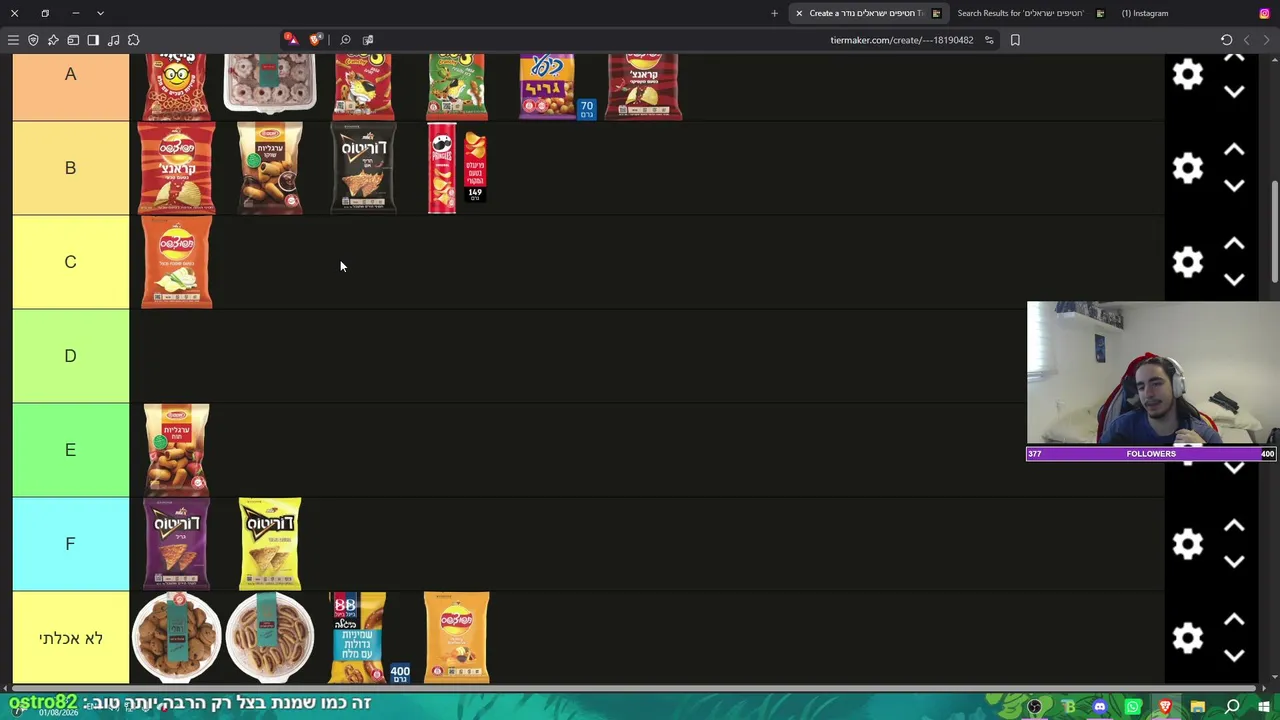
Task: Move tier F down with its down arrow
Action: click(x=1234, y=562)
